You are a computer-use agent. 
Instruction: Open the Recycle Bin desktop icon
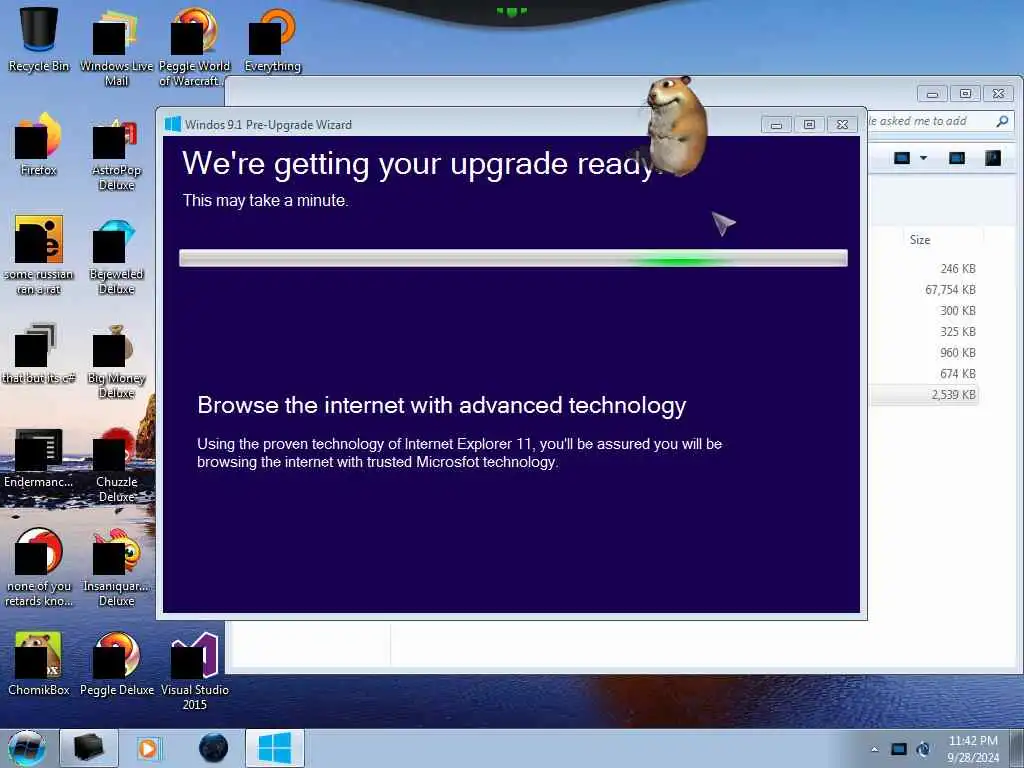click(39, 38)
